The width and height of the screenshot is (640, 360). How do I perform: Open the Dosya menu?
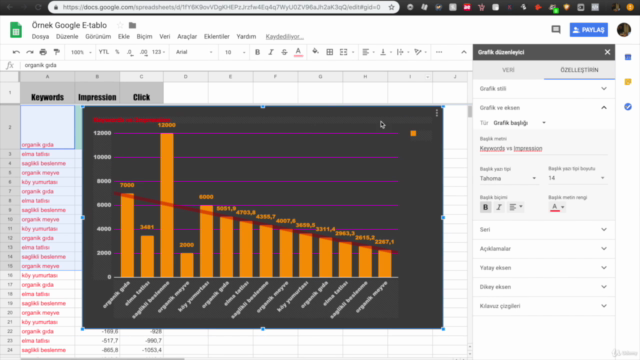tap(40, 37)
